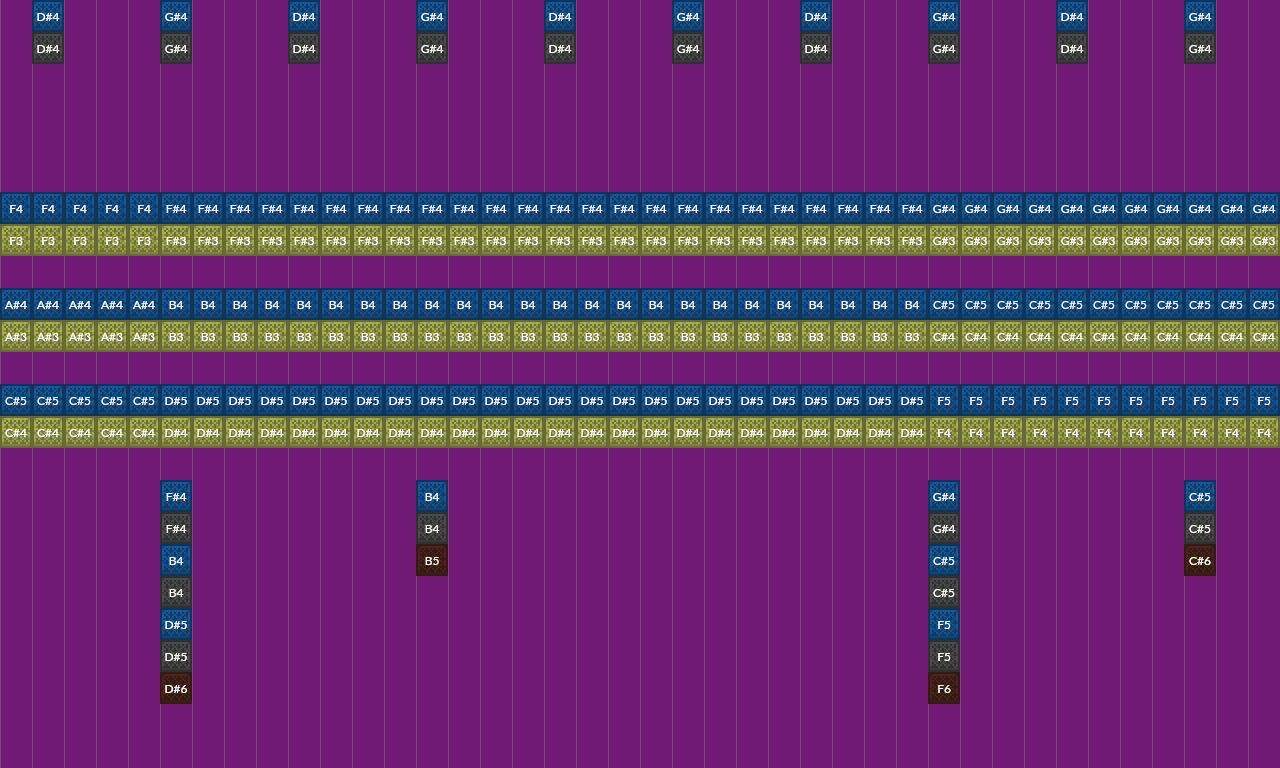Viewport: 1280px width, 768px height.
Task: Select the gray C#5 note directly above C#6
Action: pos(1200,528)
